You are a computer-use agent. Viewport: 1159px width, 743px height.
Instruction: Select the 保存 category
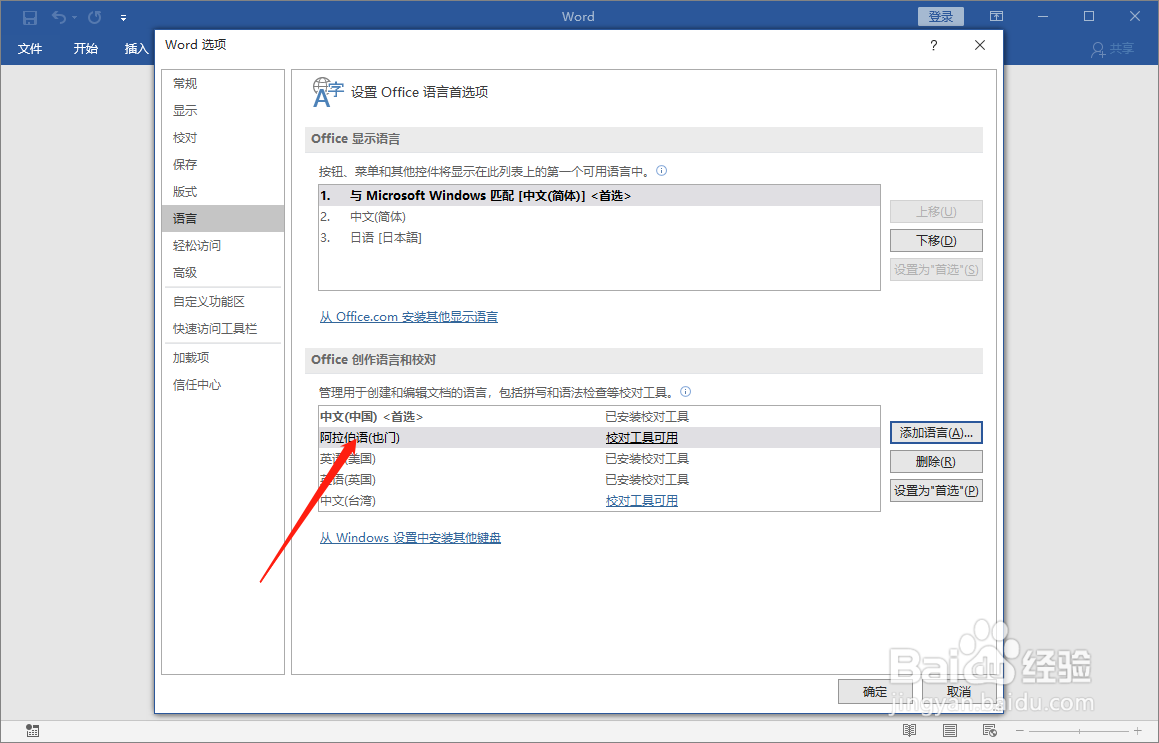point(222,165)
